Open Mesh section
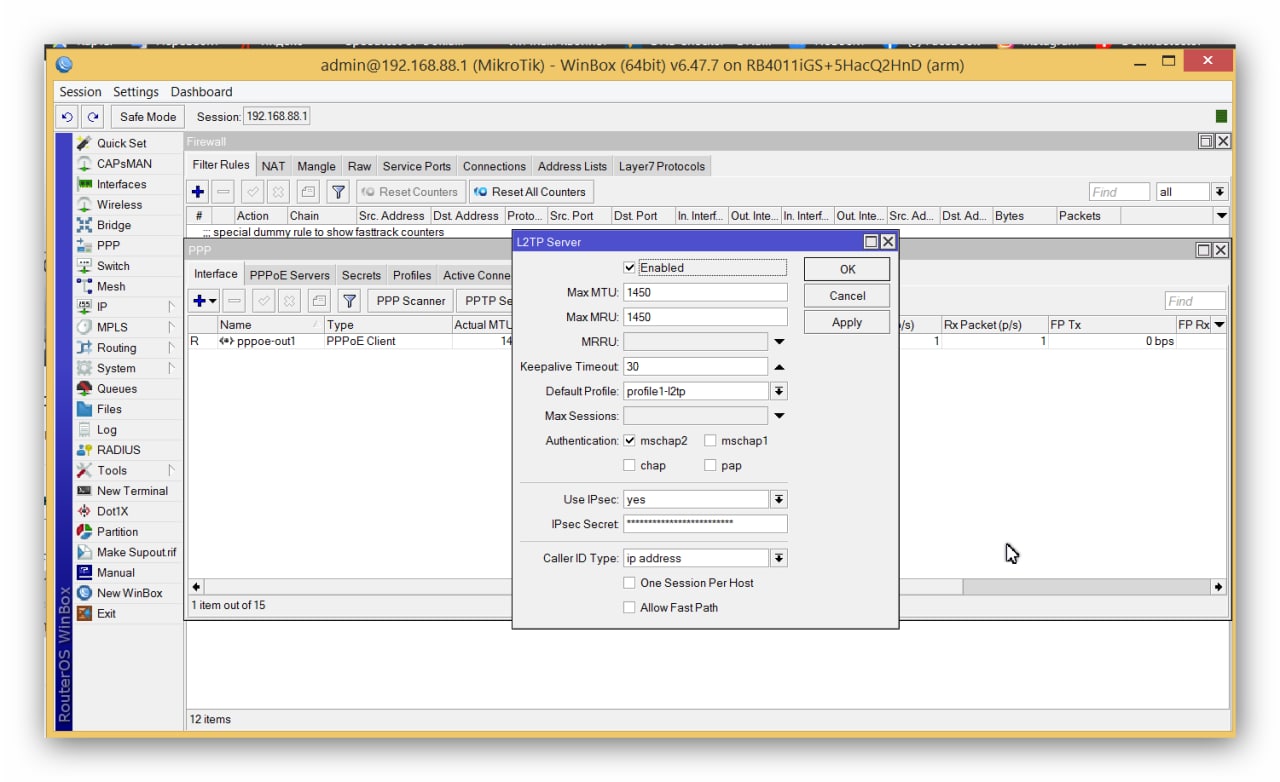Screen dimensions: 1280x782 coord(111,286)
